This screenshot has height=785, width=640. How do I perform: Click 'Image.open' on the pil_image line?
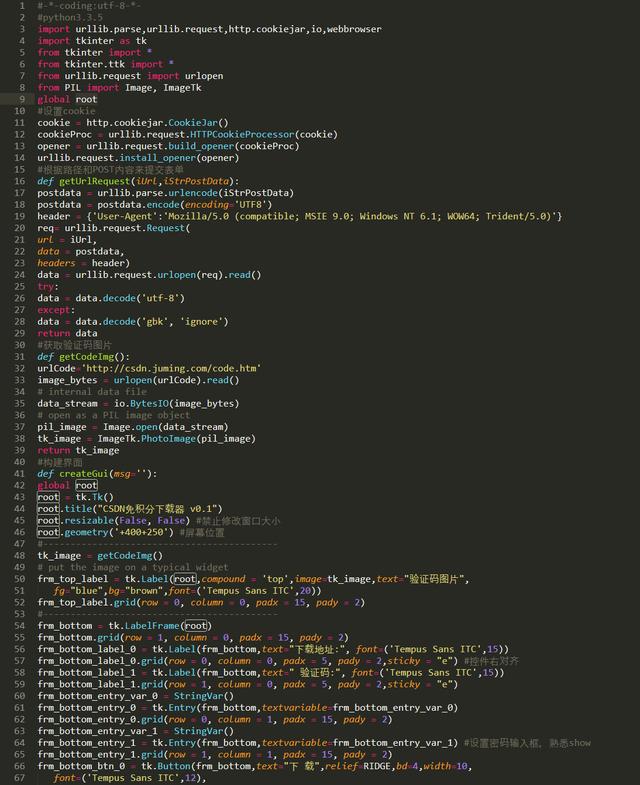click(130, 427)
